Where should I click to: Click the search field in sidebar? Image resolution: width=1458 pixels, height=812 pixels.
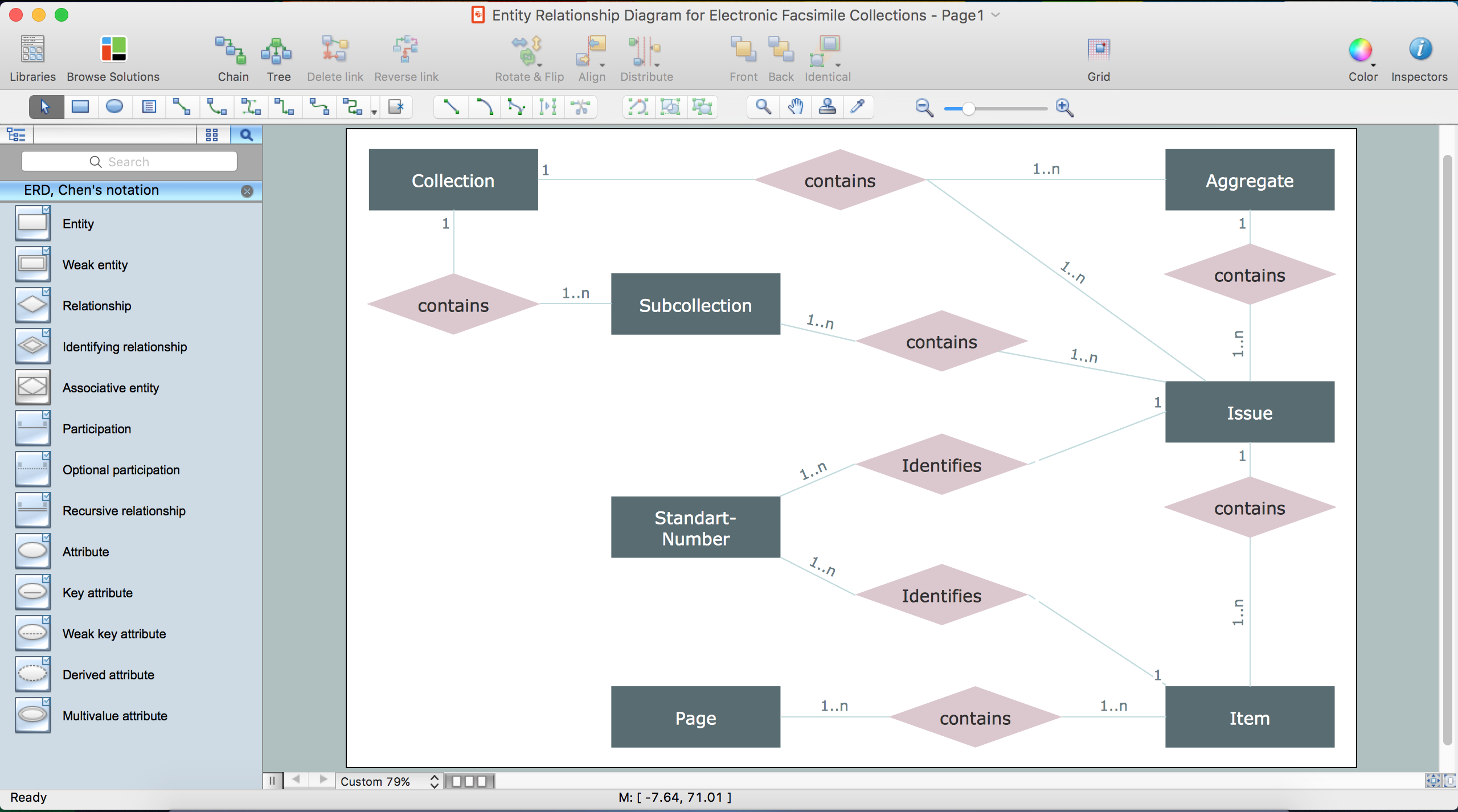(x=128, y=161)
